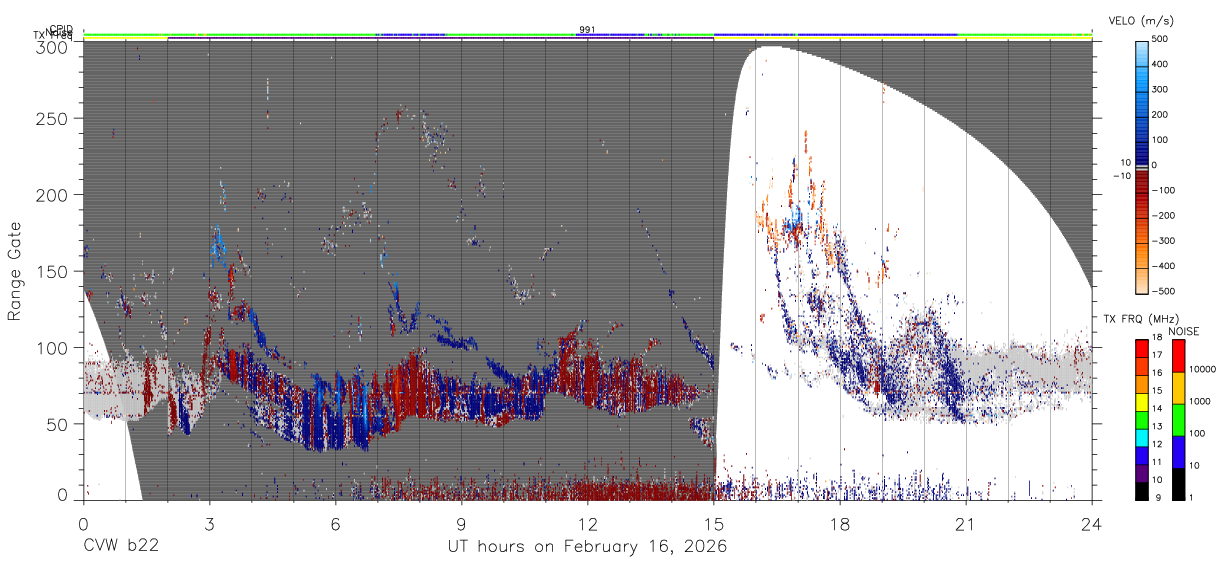
Task: Click the "250" tick on Range Gate axis
Action: point(53,119)
